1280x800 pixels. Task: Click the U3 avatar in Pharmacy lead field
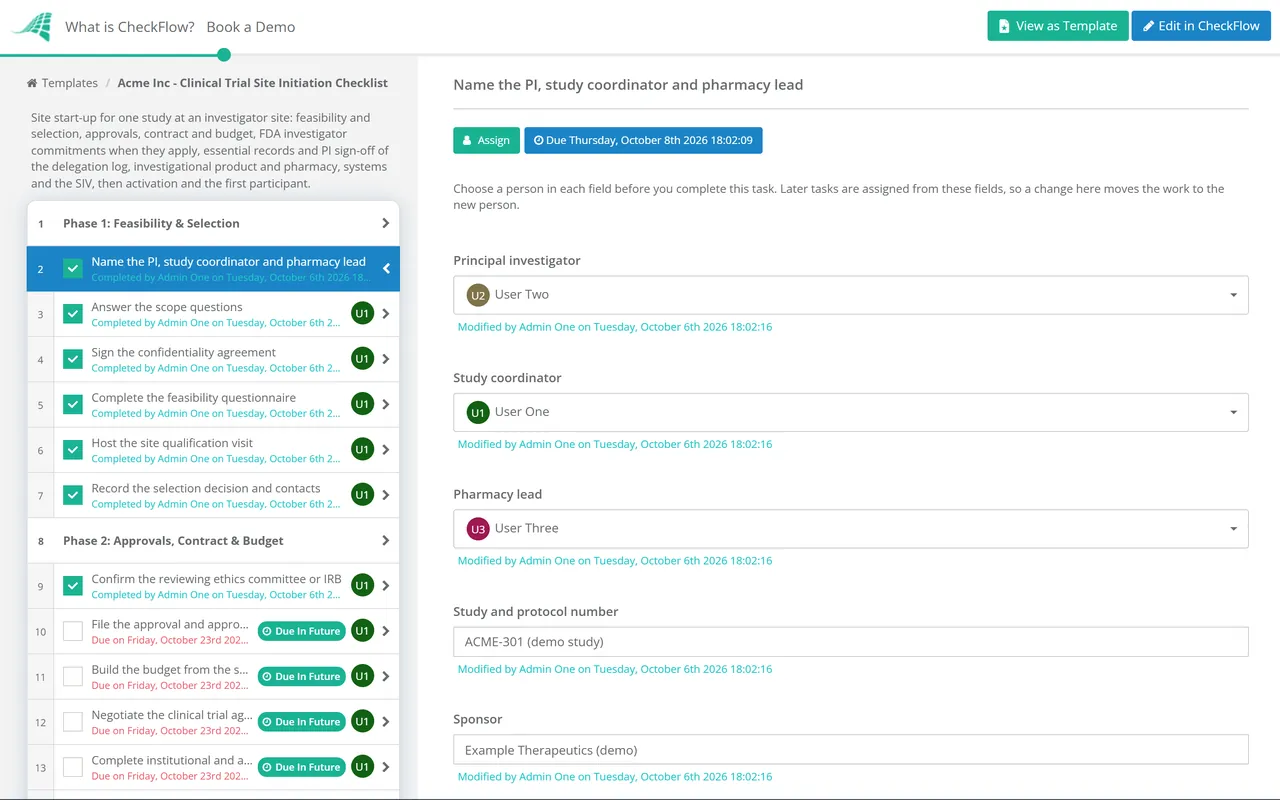478,529
